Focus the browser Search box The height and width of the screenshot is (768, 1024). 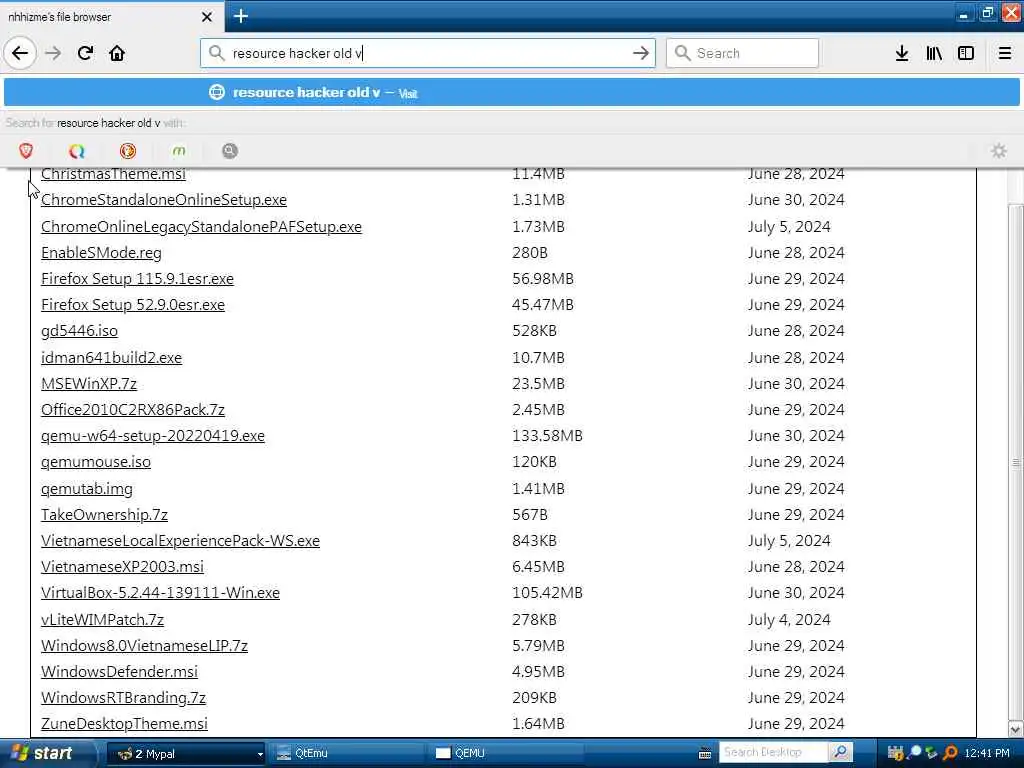tap(742, 53)
